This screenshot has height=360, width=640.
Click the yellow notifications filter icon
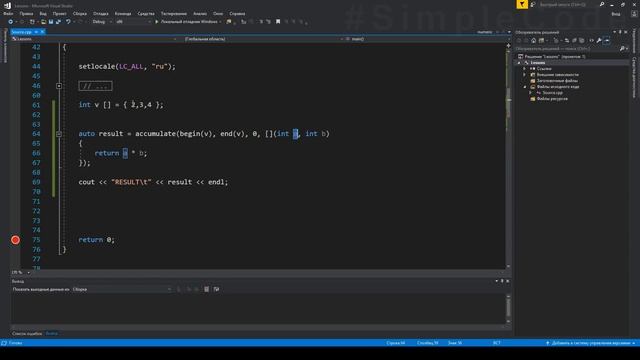coord(522,4)
